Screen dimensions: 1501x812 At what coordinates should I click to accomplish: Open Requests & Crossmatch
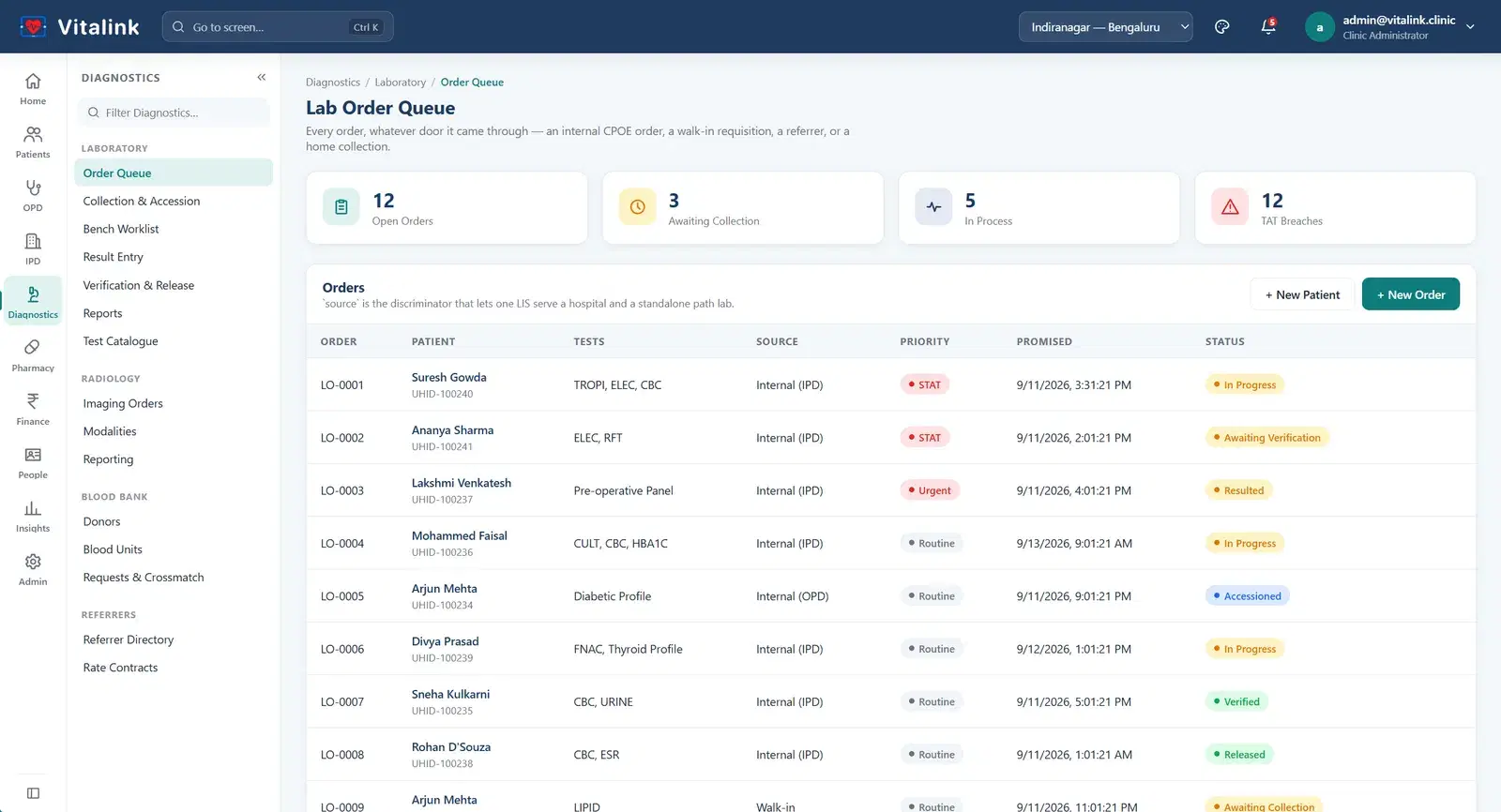coord(174,578)
